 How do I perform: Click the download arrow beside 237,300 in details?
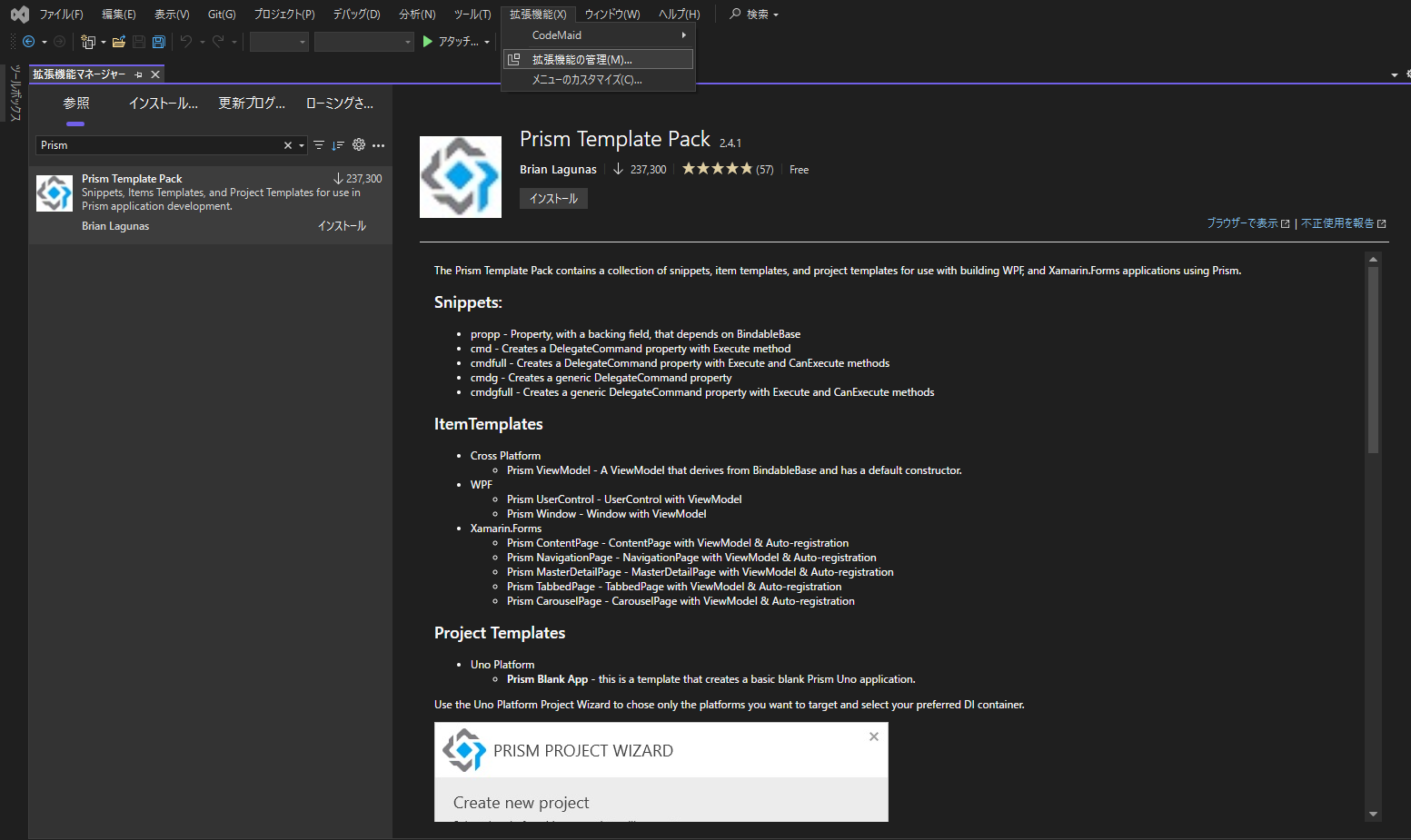(618, 169)
